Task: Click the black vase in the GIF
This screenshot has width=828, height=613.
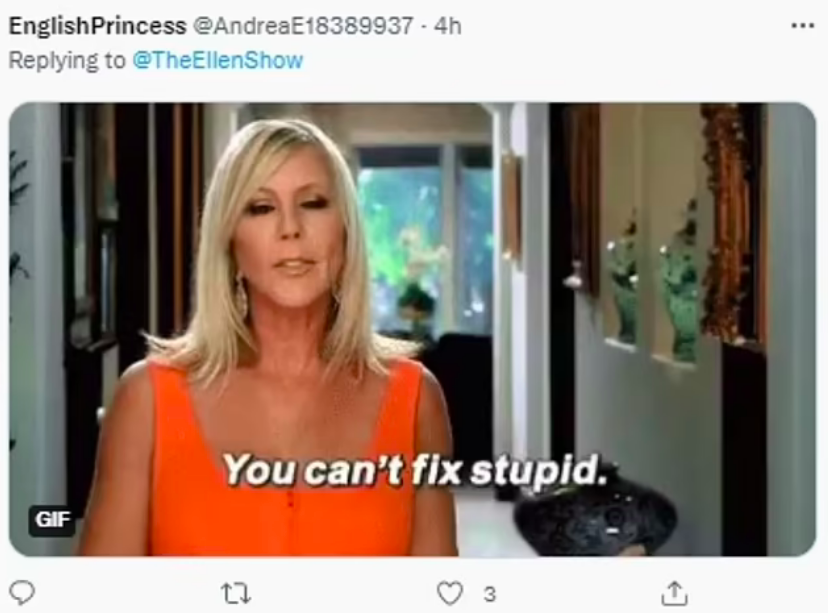Action: 595,517
